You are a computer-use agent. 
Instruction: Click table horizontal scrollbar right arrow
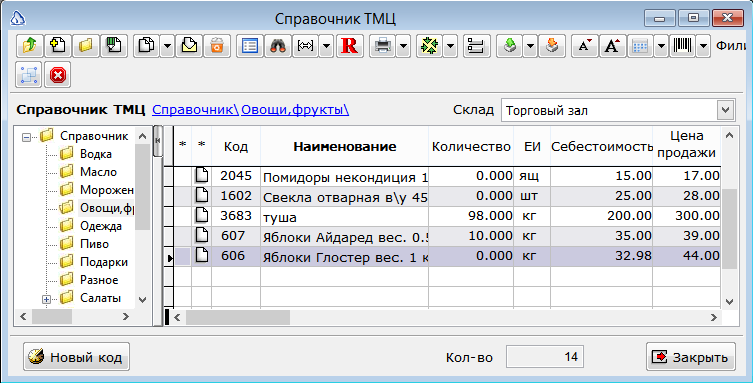714,317
